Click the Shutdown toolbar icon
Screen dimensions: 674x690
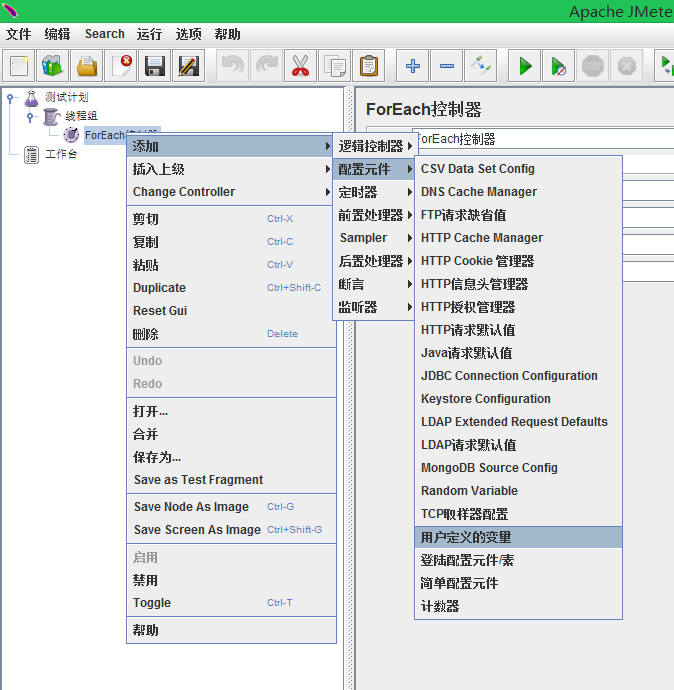click(626, 66)
